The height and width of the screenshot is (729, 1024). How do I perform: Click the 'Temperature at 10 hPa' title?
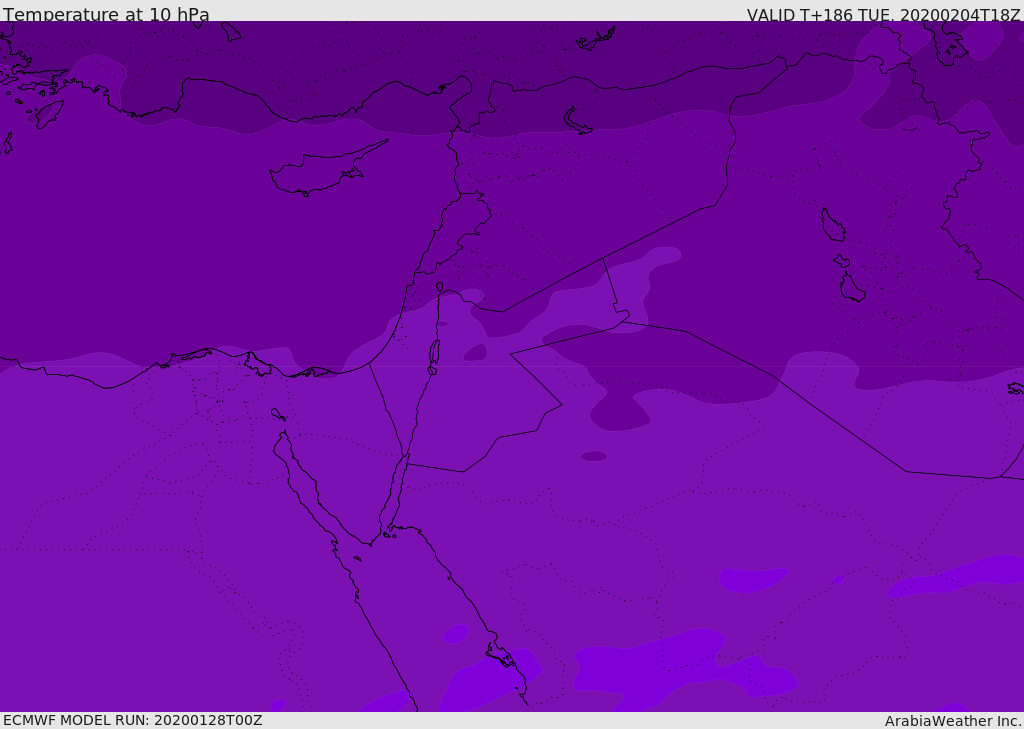tap(106, 13)
